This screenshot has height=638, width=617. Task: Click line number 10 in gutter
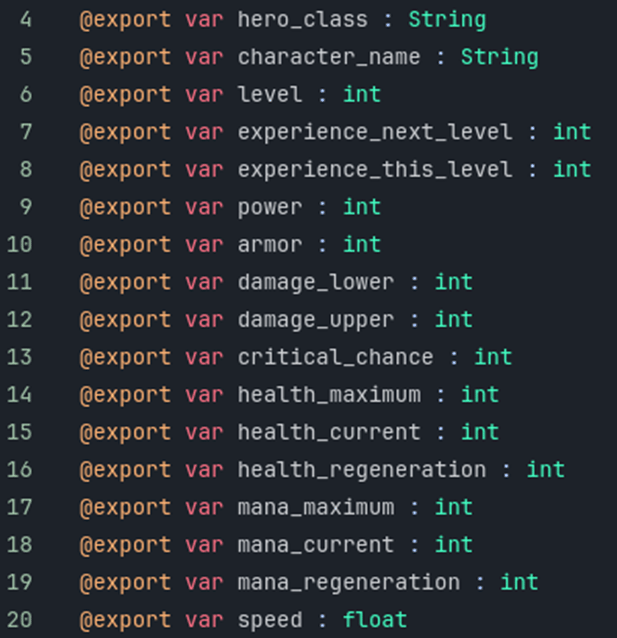19,245
